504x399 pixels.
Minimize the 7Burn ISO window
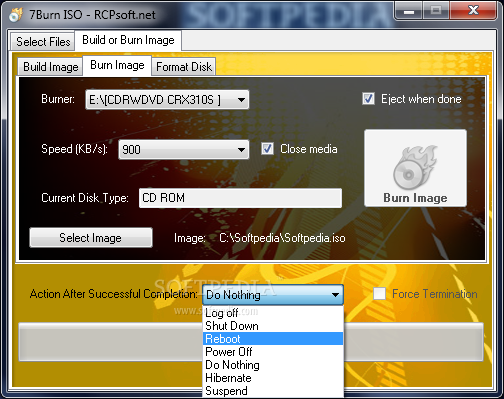(x=409, y=11)
